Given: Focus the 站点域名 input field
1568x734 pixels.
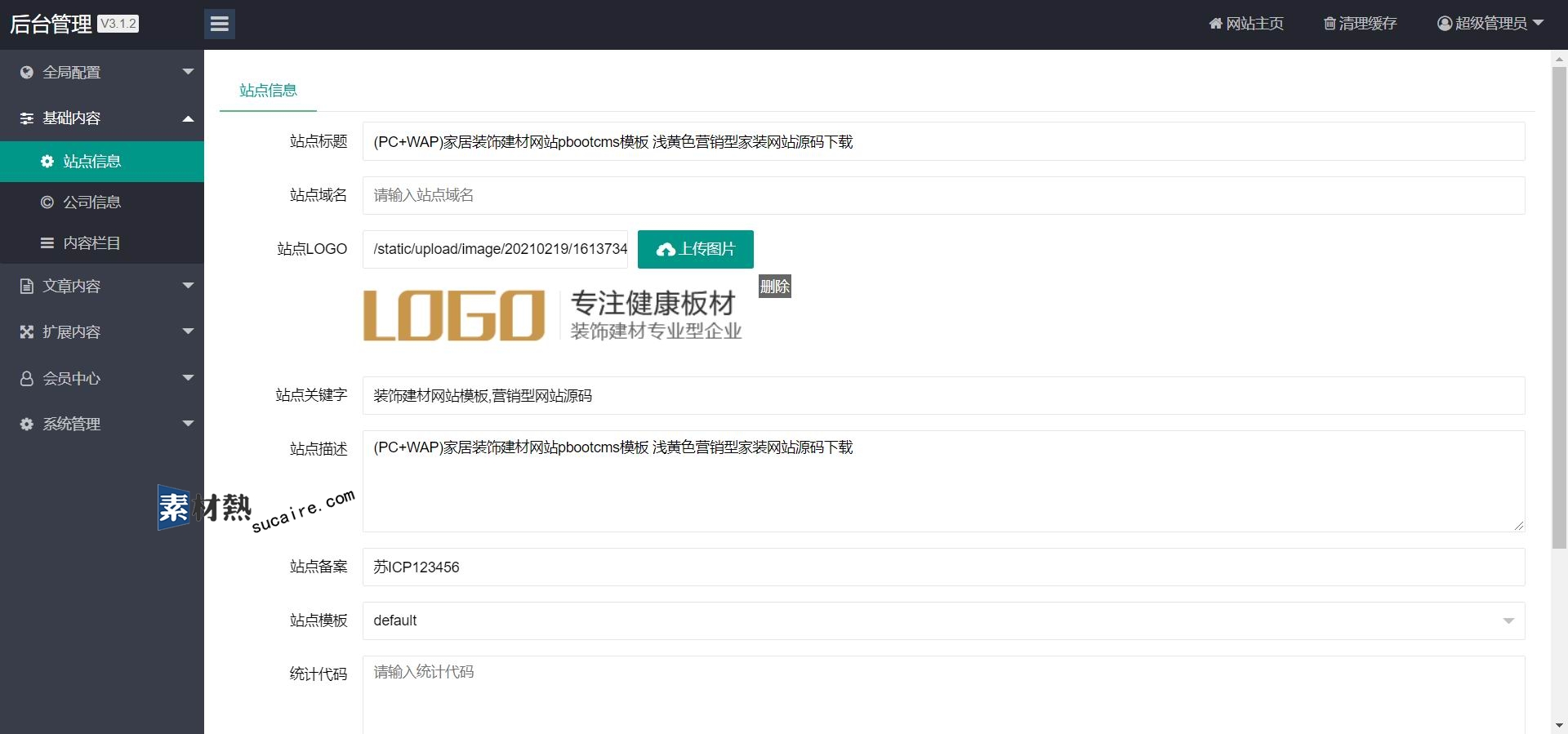Looking at the screenshot, I should (943, 195).
